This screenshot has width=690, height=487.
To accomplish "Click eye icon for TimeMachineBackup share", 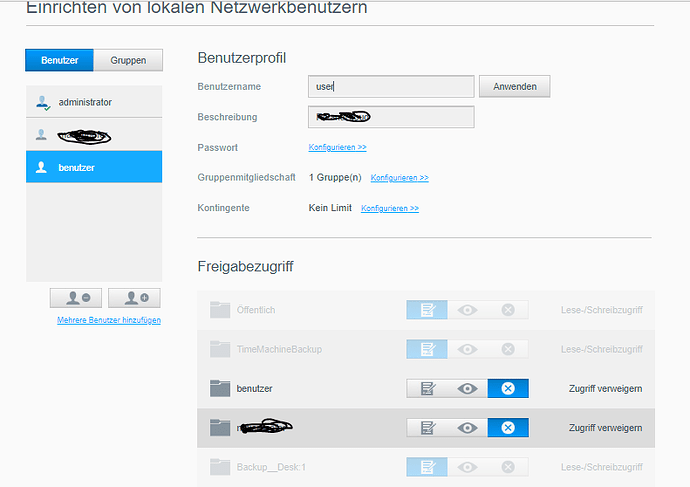I will [467, 349].
